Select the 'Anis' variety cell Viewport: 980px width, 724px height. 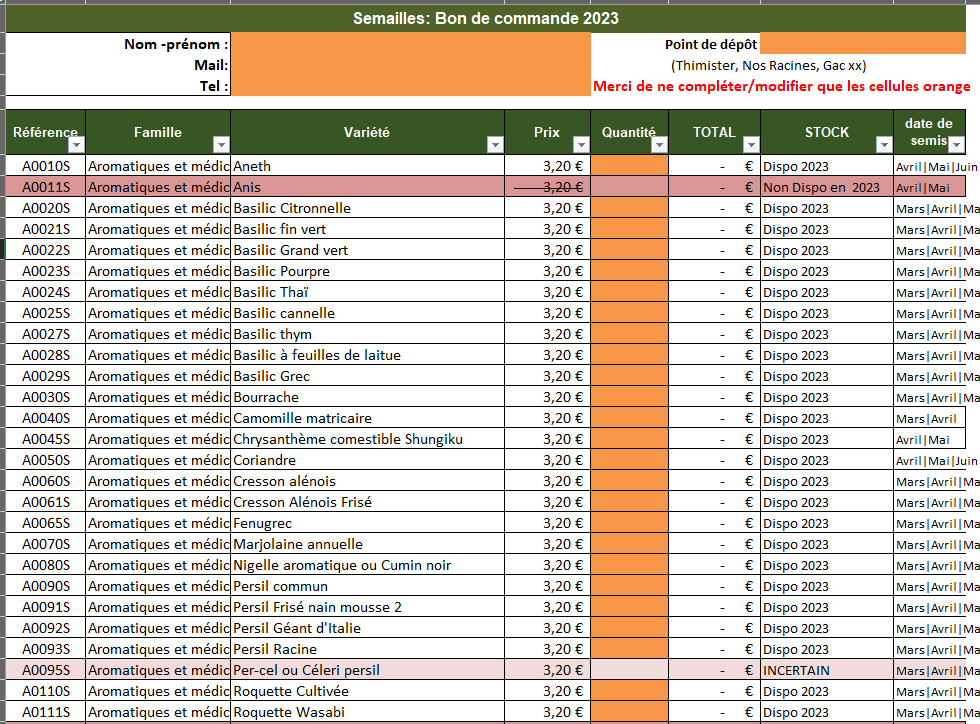tap(368, 187)
